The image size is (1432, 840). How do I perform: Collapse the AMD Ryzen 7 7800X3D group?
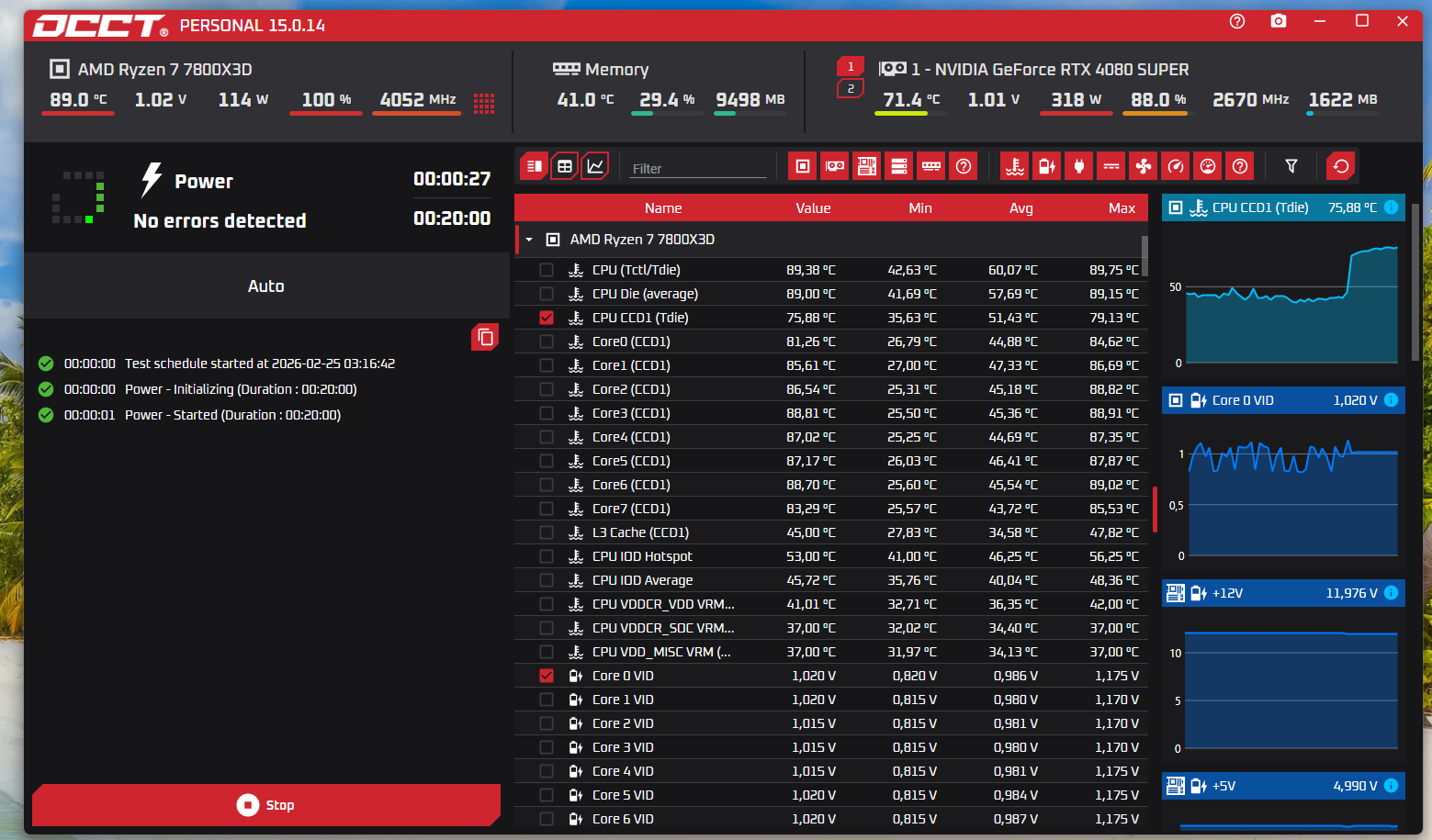pos(529,240)
